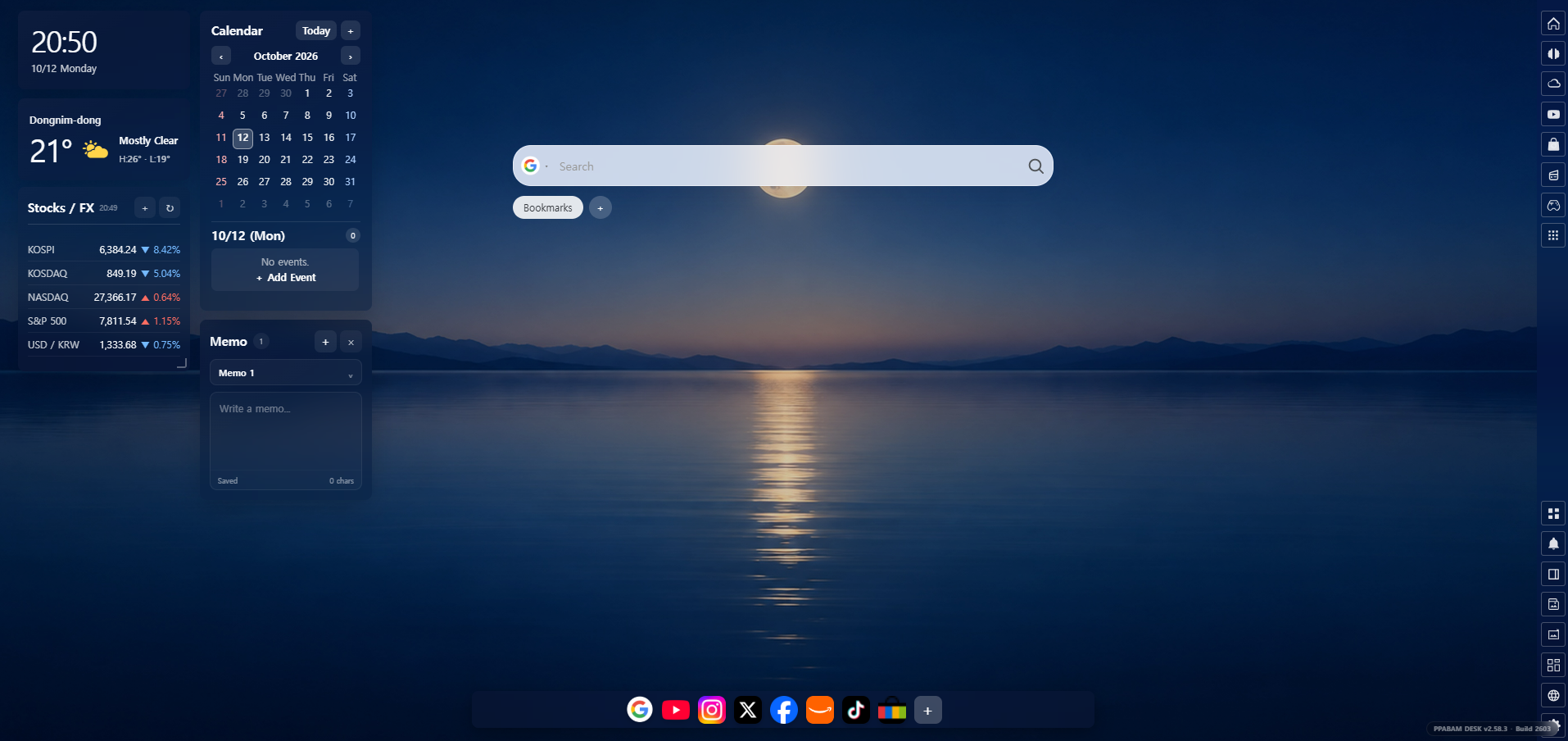Go to the next month in the calendar
This screenshot has width=1568, height=741.
pos(351,57)
